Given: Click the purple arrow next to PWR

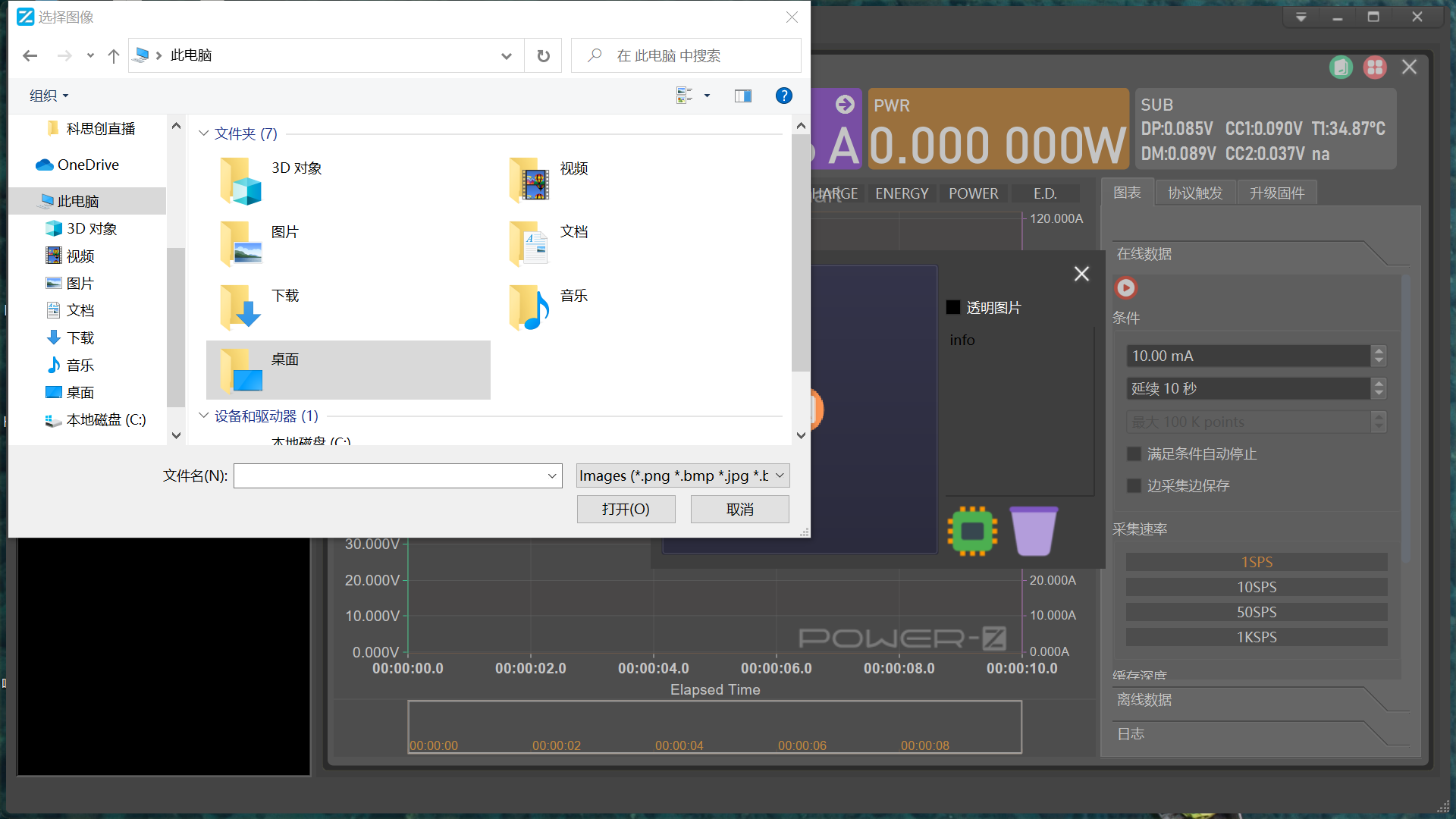Looking at the screenshot, I should 845,105.
